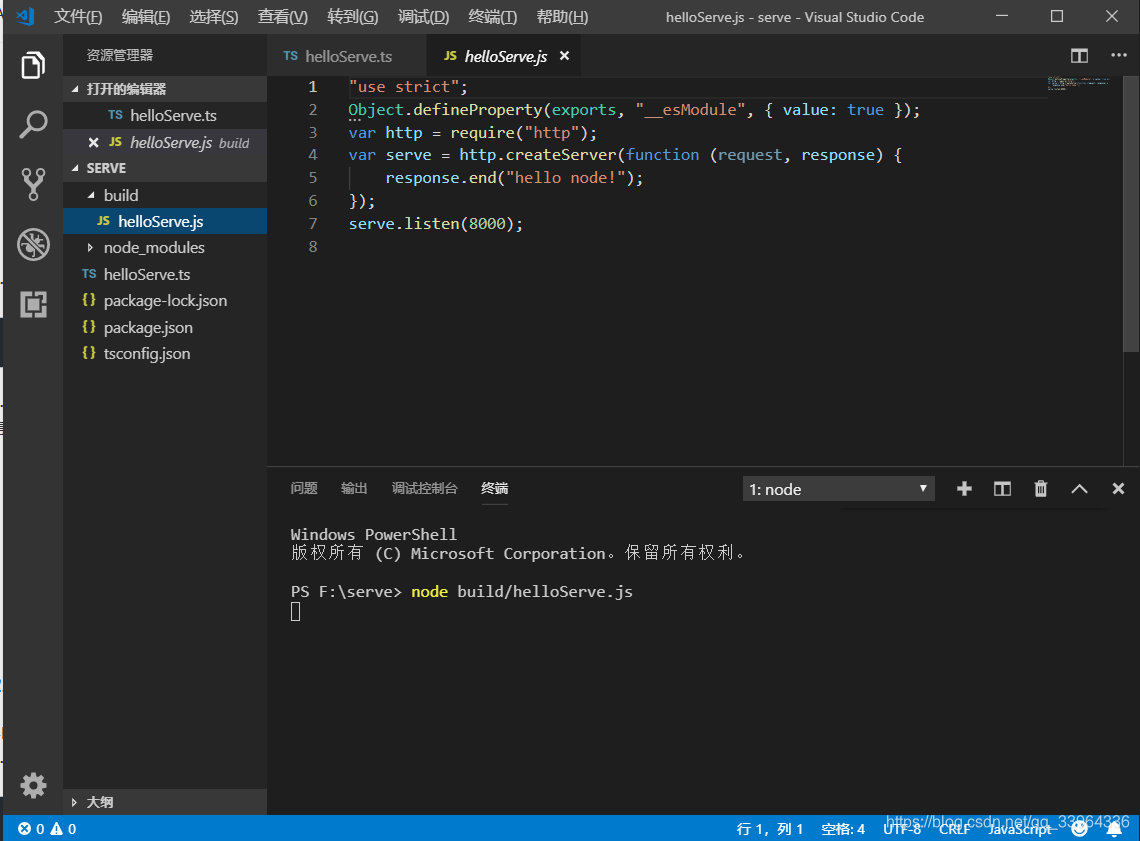Switch to the Output panel tab
The width and height of the screenshot is (1140, 841).
click(354, 488)
